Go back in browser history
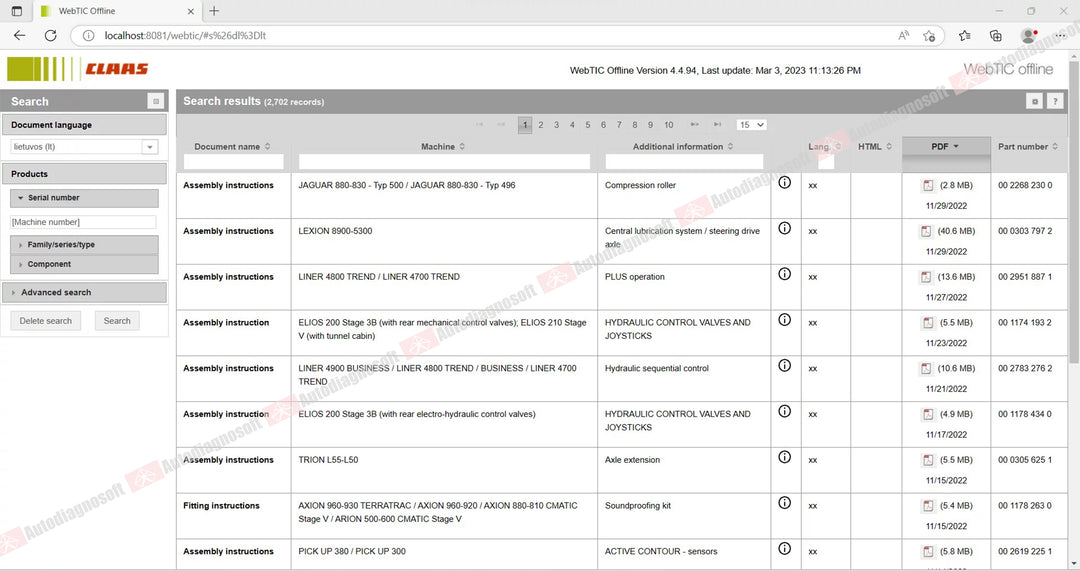 click(x=19, y=35)
